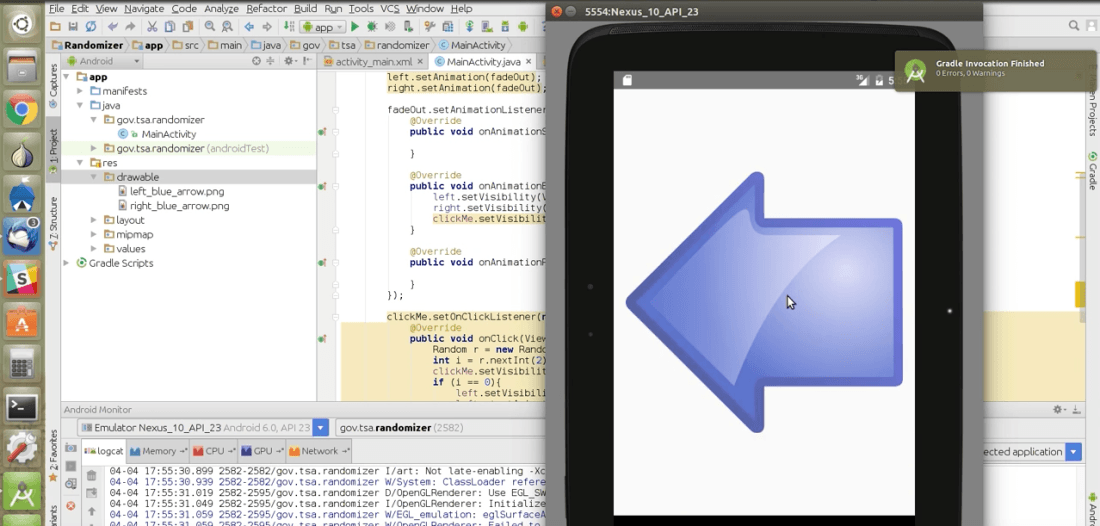Toggle the Captures tool window side tab
This screenshot has width=1100, height=526.
[x=54, y=85]
